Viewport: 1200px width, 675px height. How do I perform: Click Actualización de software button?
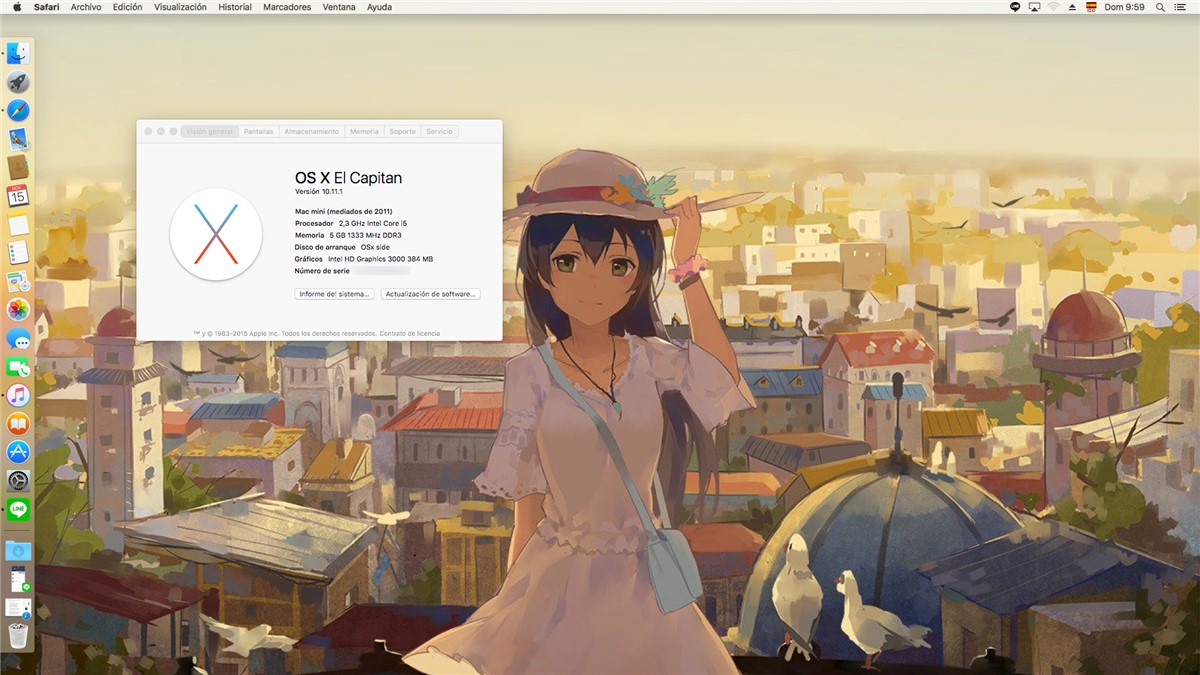(431, 294)
